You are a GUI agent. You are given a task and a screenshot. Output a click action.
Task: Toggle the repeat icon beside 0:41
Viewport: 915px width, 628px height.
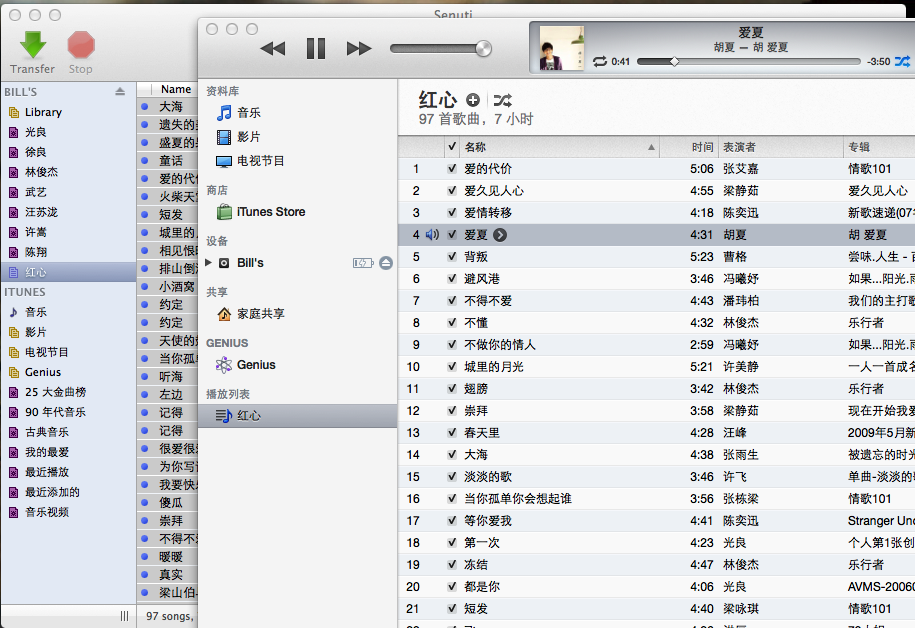(600, 61)
